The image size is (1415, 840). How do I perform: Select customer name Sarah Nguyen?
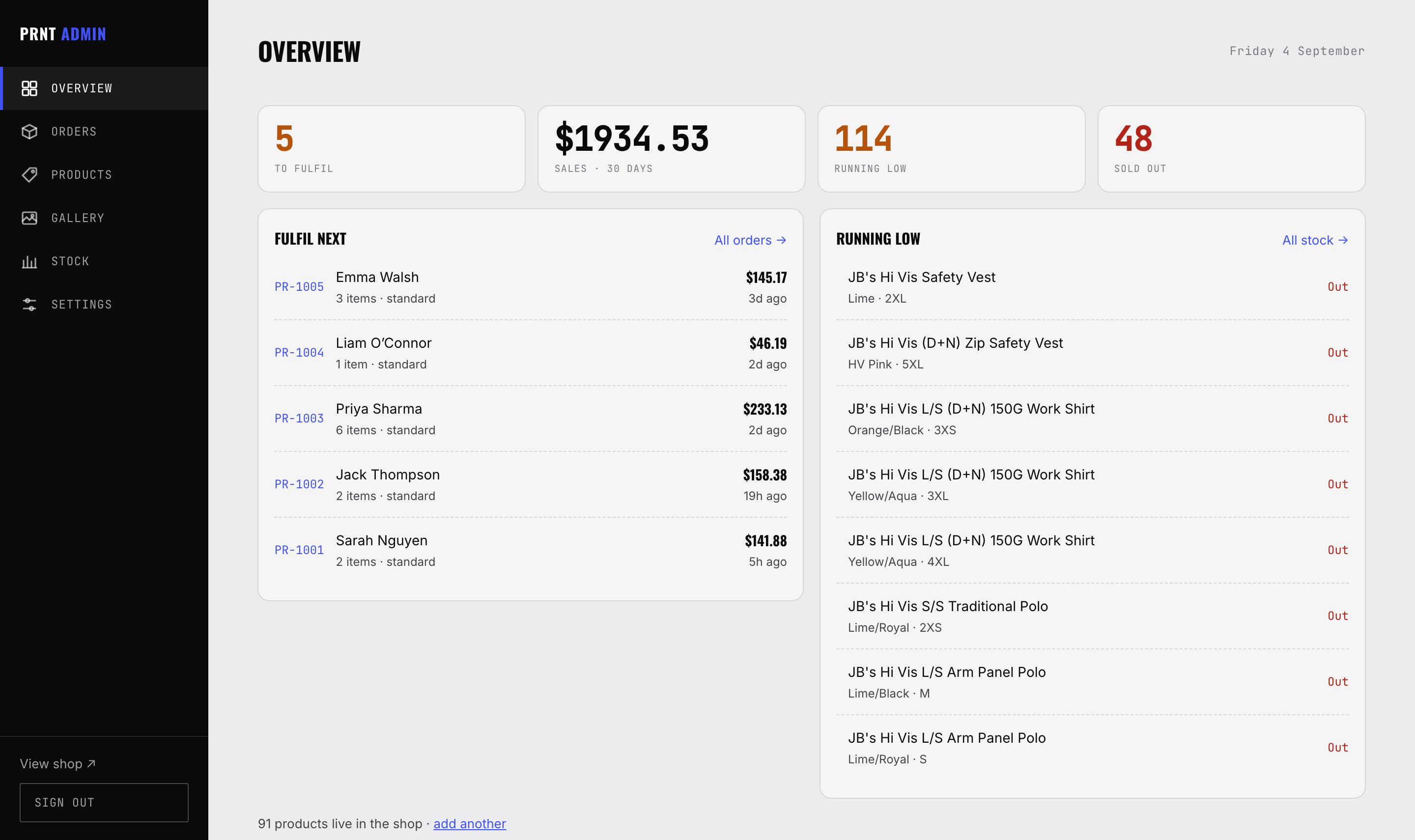point(382,540)
